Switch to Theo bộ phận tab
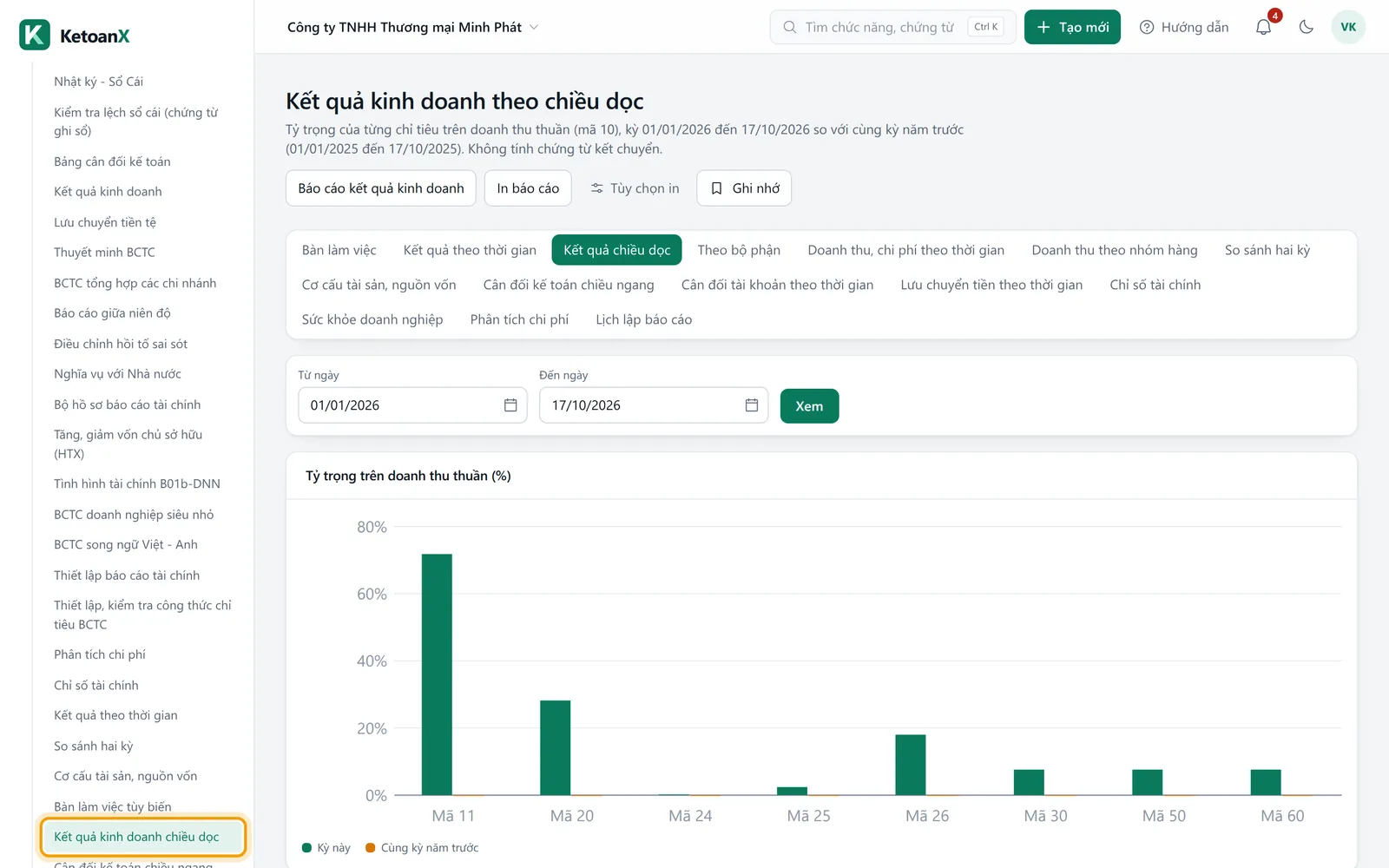 (739, 250)
